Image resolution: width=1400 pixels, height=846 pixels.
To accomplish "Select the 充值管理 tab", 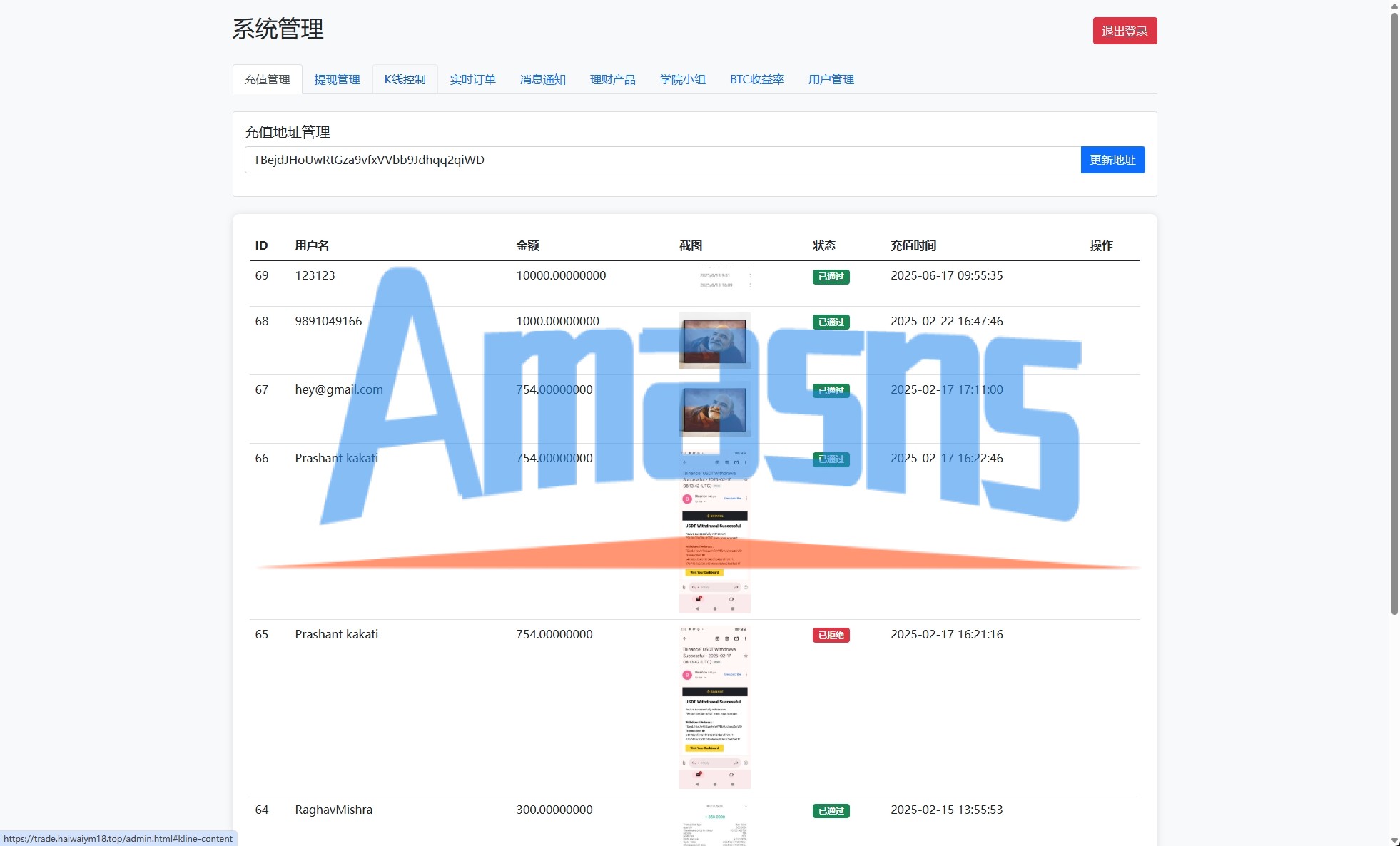I will pyautogui.click(x=268, y=79).
